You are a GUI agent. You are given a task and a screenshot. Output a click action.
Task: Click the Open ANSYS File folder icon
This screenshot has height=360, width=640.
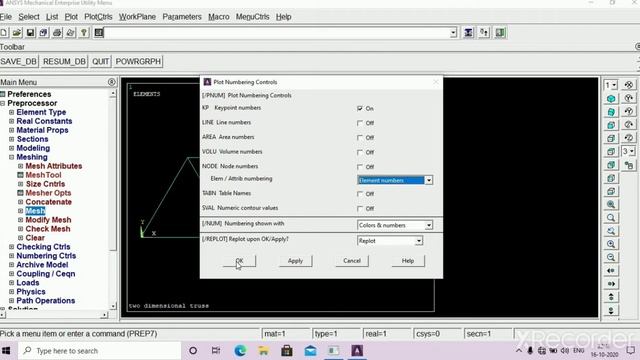17,33
